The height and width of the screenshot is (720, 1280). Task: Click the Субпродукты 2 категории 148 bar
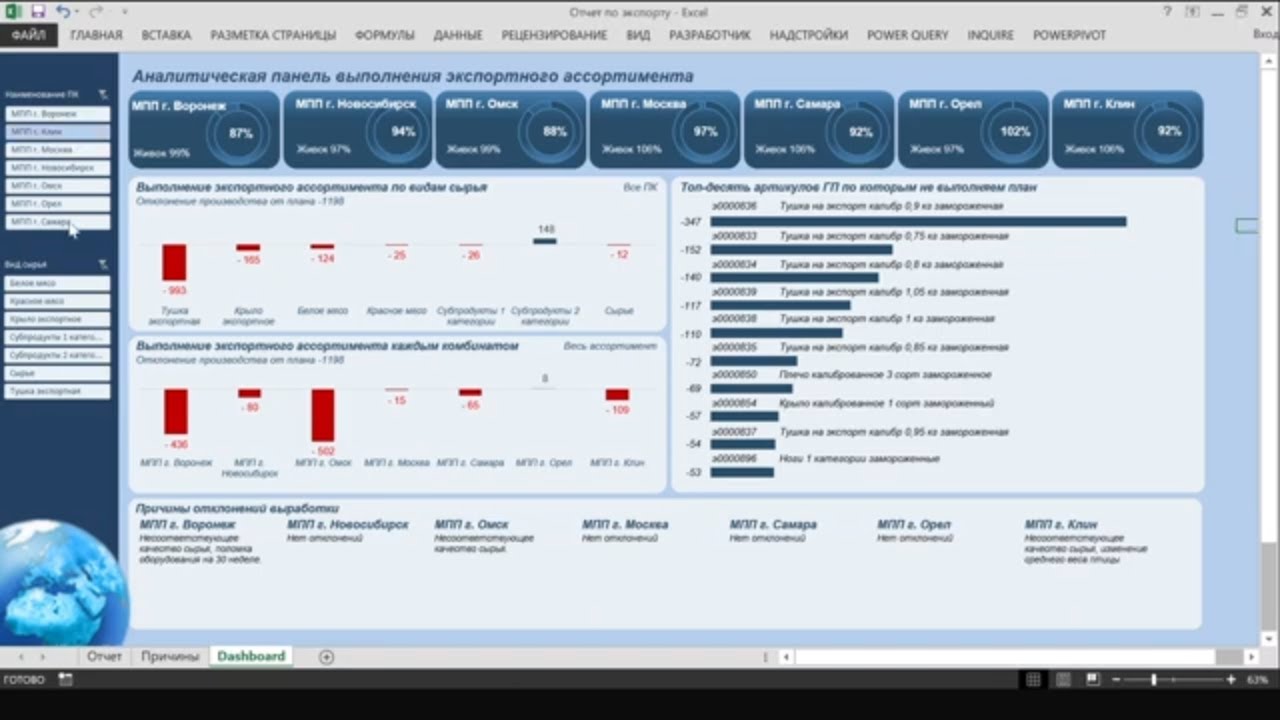(x=545, y=241)
